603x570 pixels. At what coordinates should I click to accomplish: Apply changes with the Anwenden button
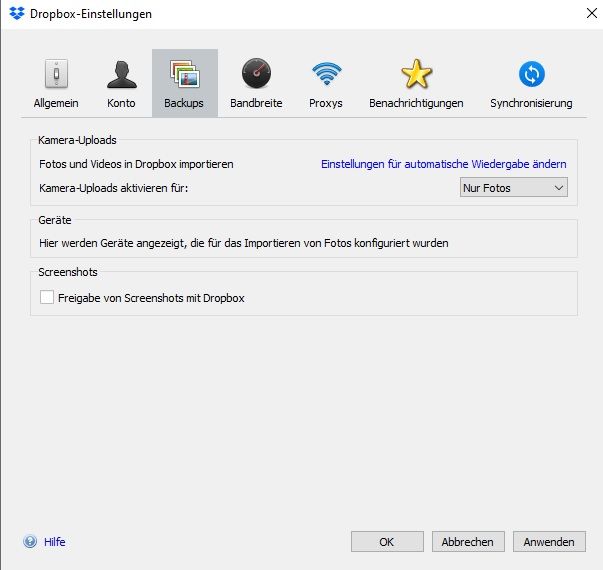(549, 542)
